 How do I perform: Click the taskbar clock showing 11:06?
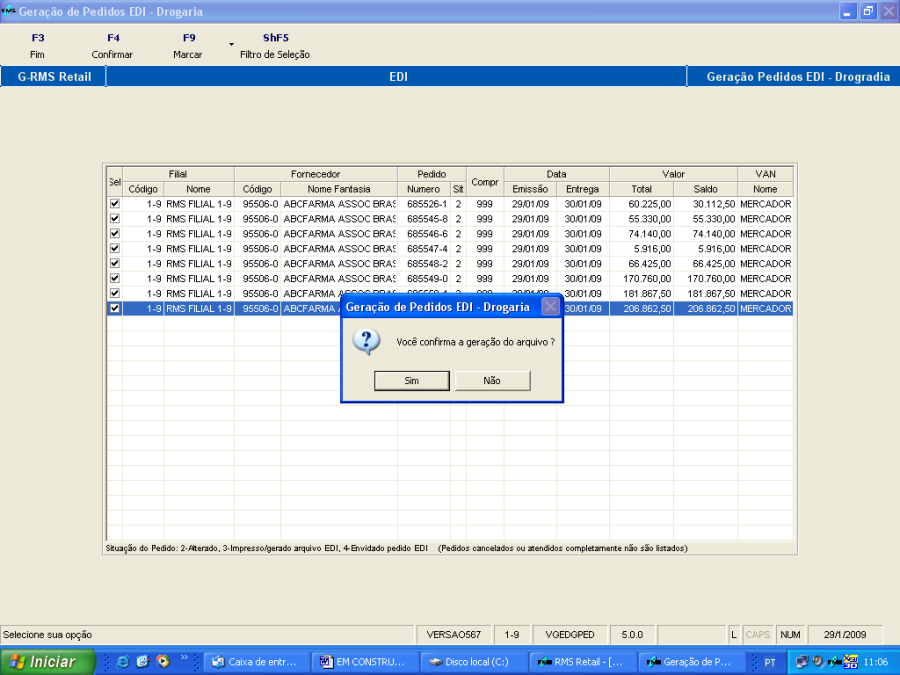click(875, 662)
